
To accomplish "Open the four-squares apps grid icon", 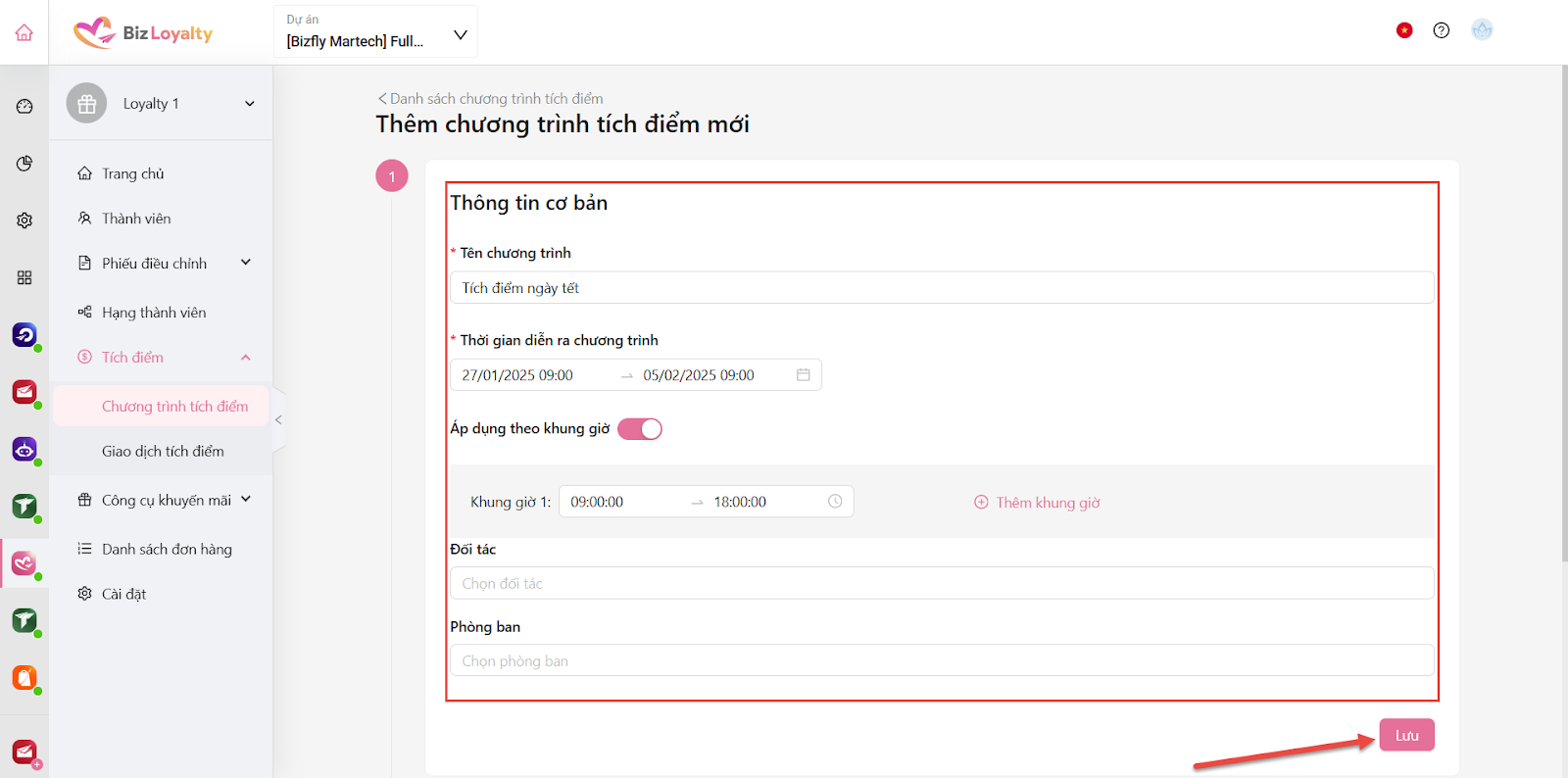I will coord(24,277).
